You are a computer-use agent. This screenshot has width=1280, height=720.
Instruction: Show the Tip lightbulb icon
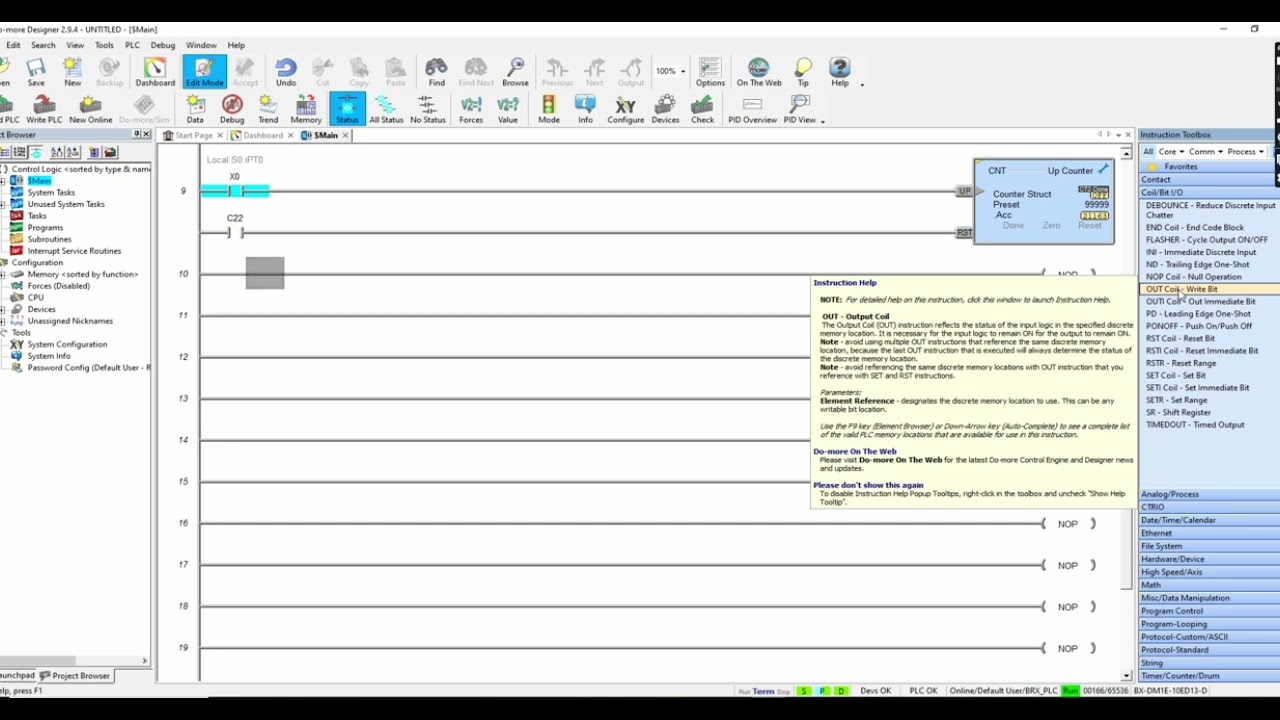[x=803, y=72]
